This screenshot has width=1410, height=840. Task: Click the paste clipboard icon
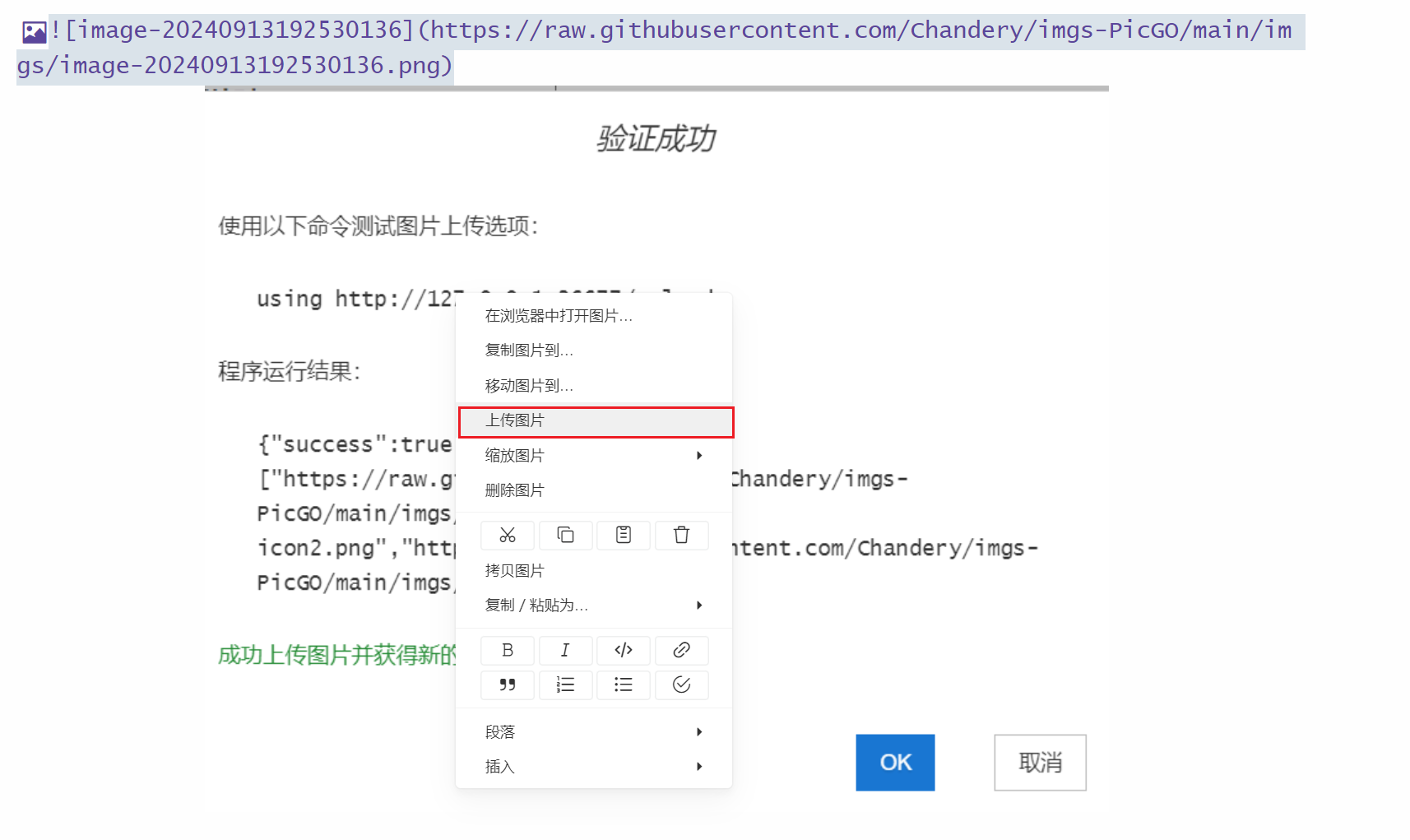click(x=624, y=536)
